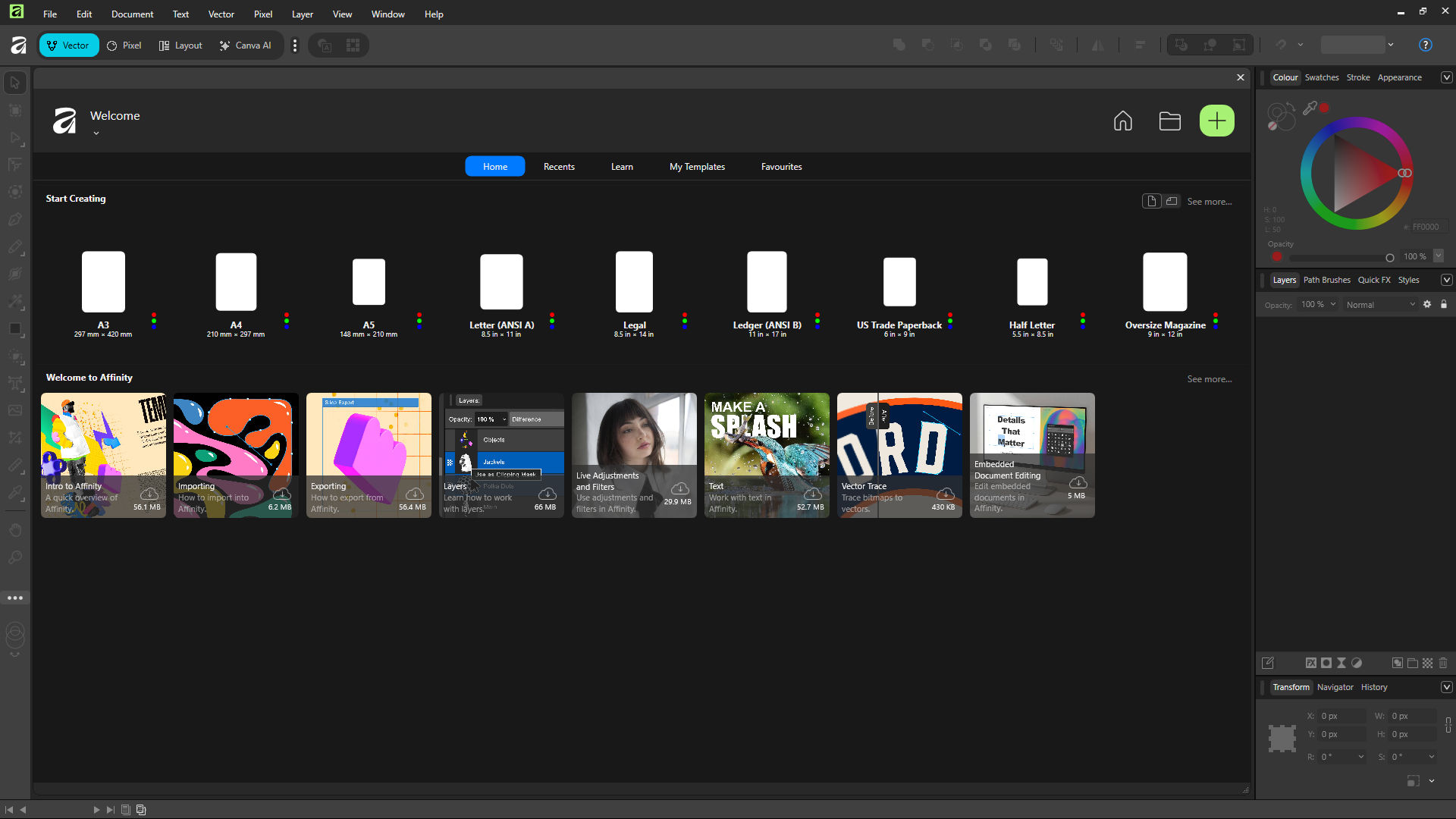Viewport: 1456px width, 819px height.
Task: Select the Move tool at the toolbar top
Action: click(14, 82)
